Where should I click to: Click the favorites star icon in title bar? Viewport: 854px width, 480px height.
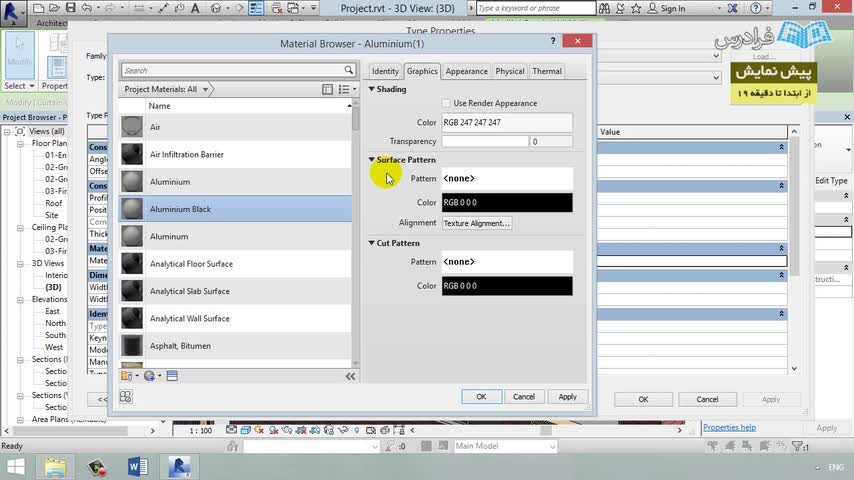pyautogui.click(x=636, y=8)
